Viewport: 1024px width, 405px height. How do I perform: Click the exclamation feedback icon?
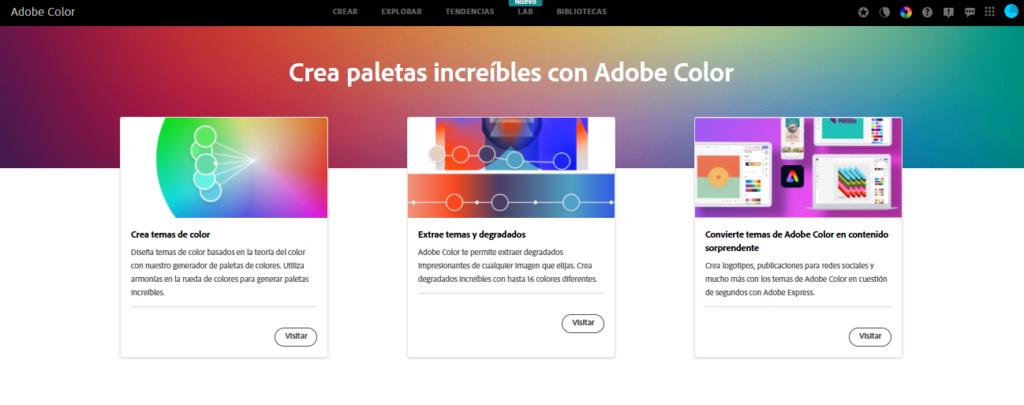pyautogui.click(x=948, y=12)
